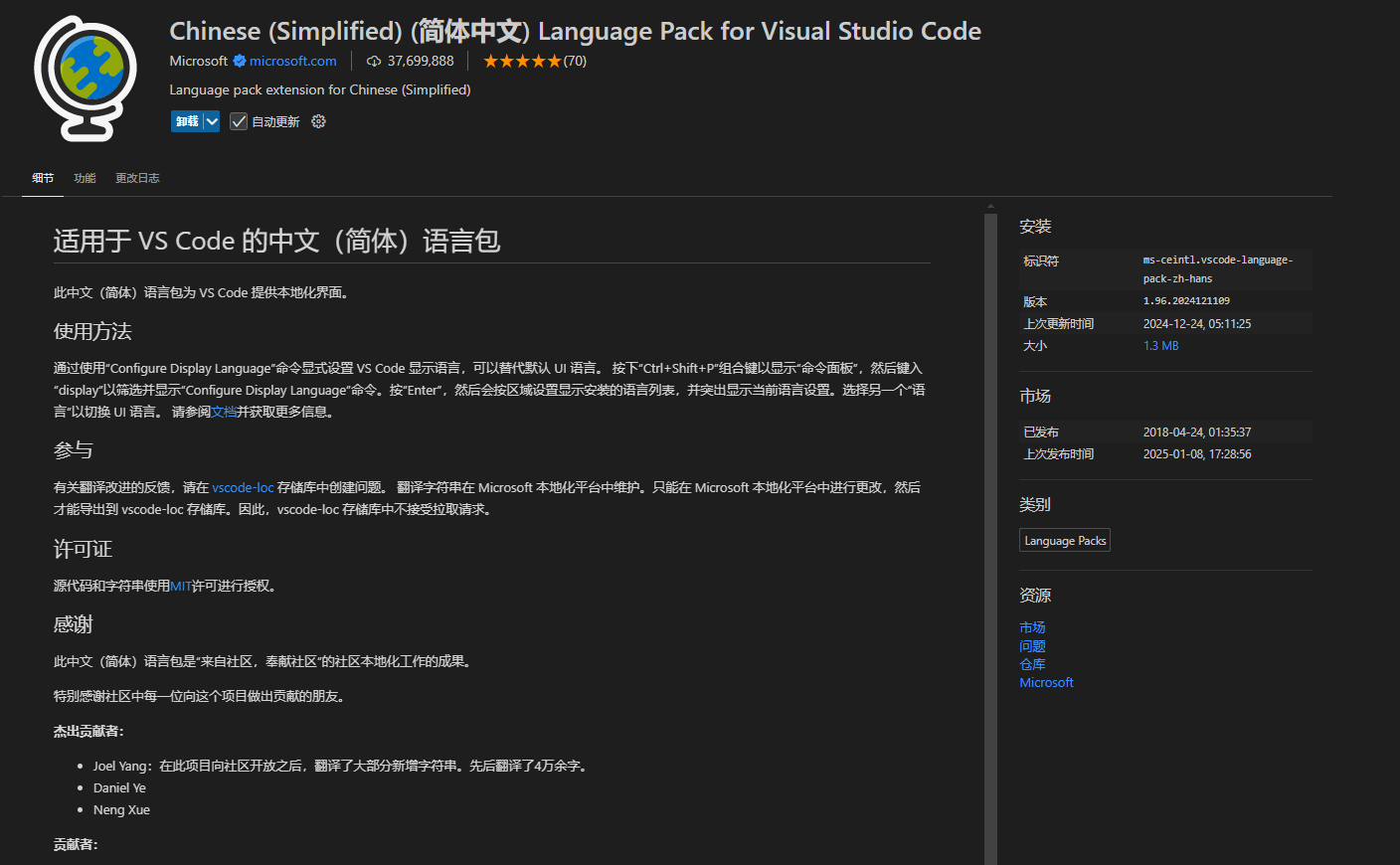Click the 1.3 MB size link
The image size is (1400, 865).
click(x=1160, y=346)
